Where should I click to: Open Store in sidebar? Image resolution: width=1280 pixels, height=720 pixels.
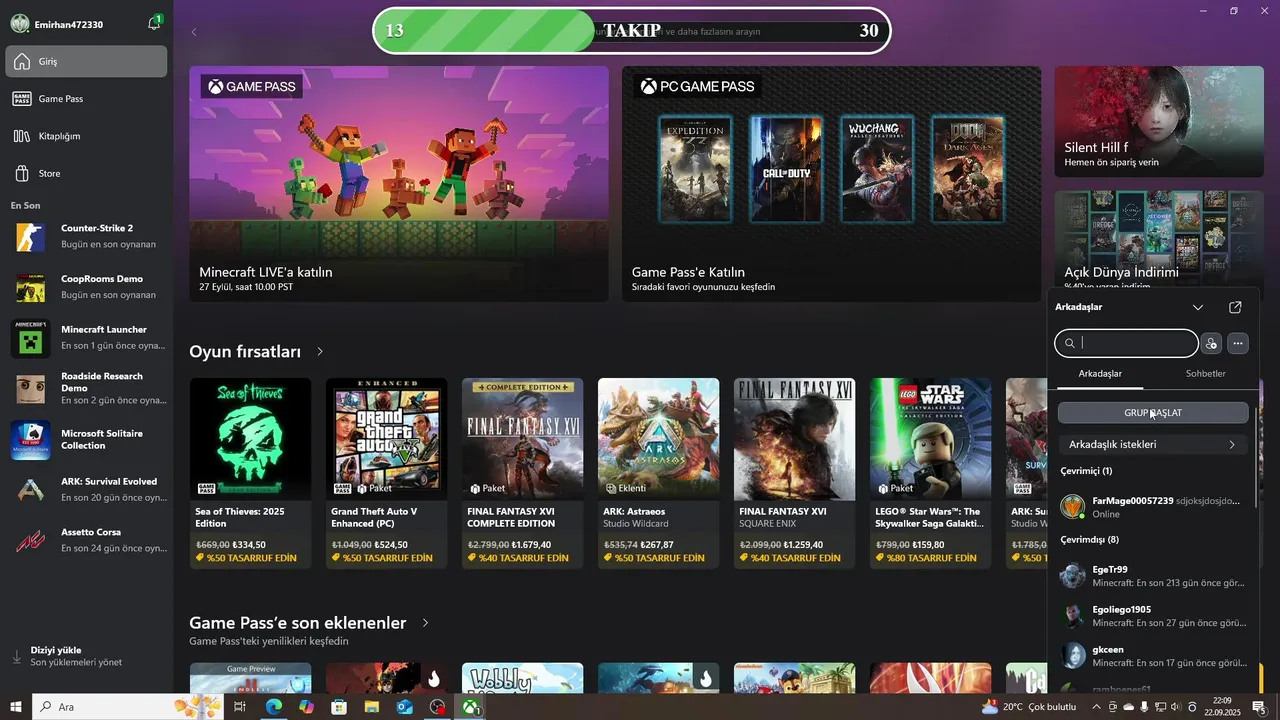point(87,173)
